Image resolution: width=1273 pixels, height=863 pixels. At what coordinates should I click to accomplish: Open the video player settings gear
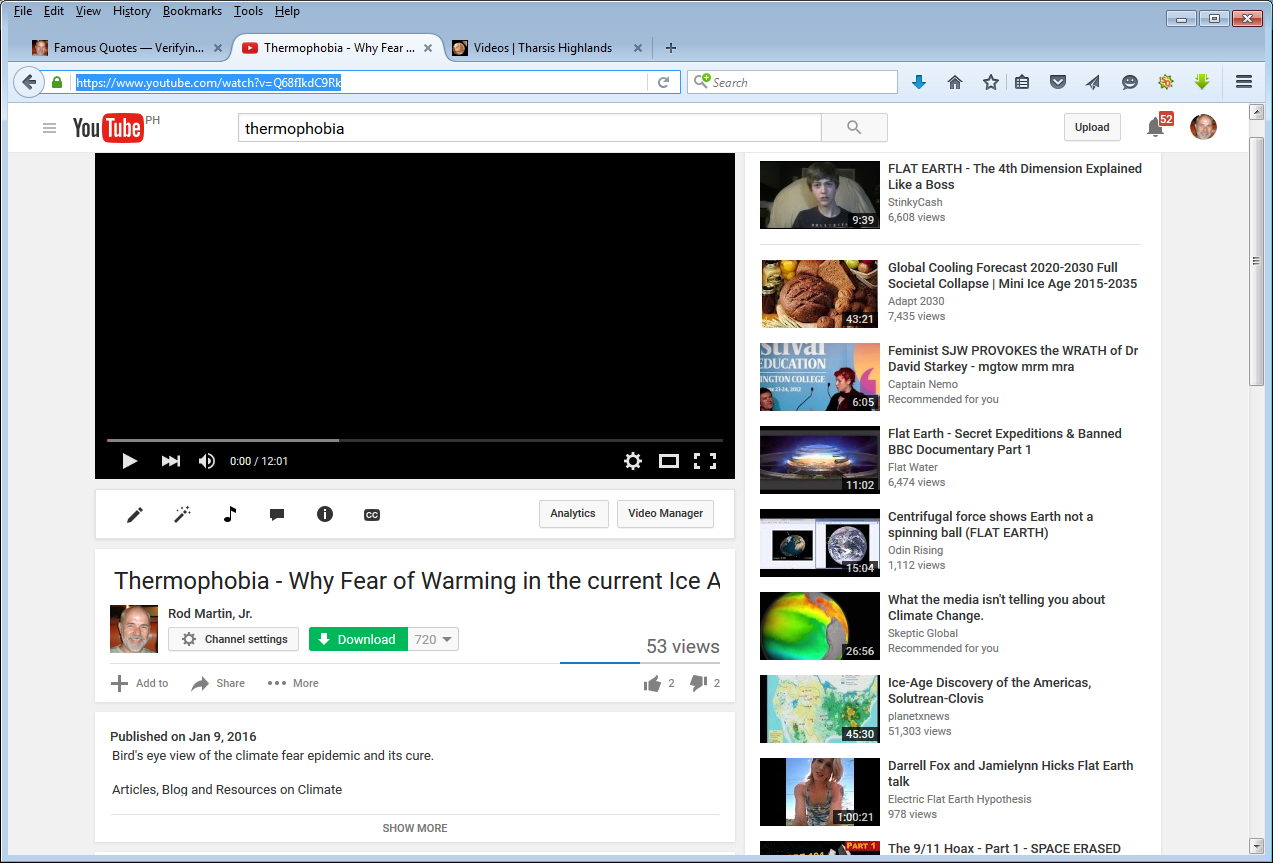pos(632,461)
